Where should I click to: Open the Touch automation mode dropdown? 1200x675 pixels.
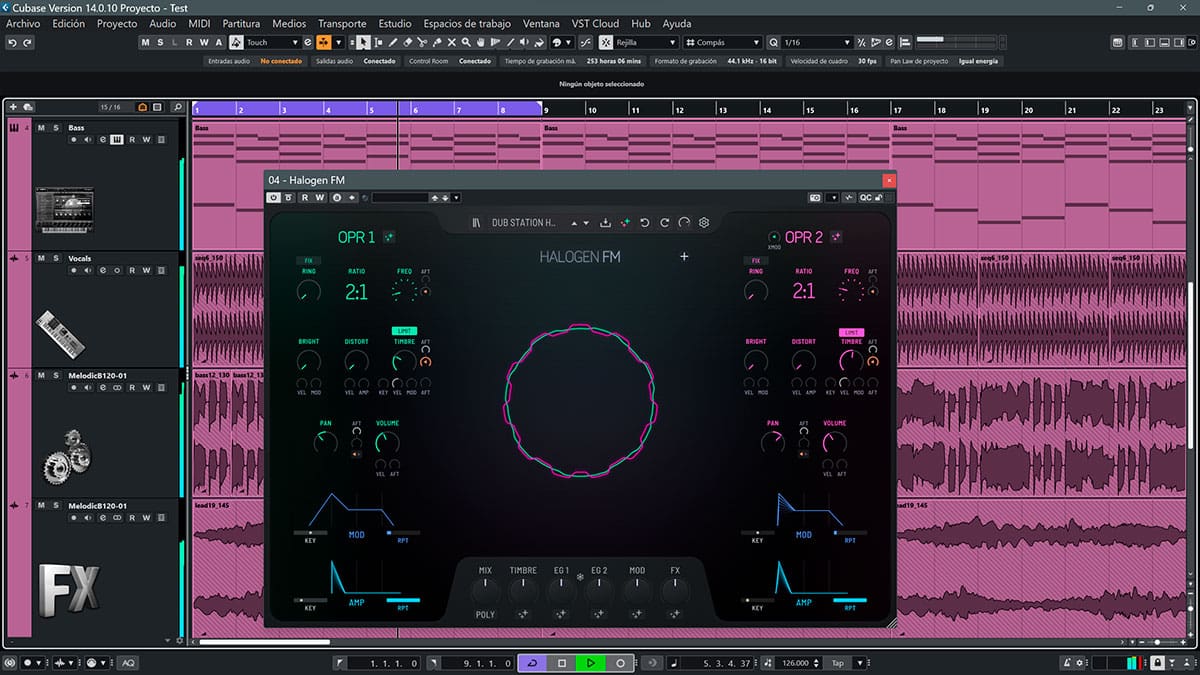(296, 42)
